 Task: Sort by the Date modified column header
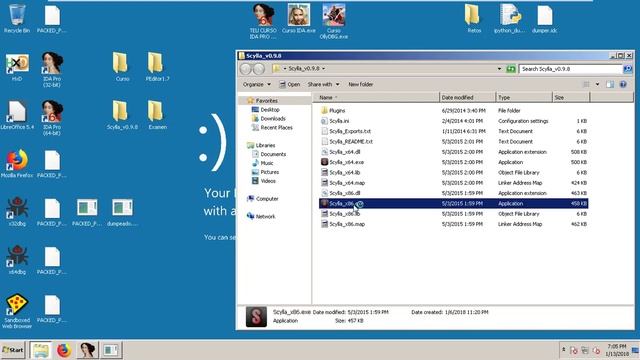pos(467,98)
